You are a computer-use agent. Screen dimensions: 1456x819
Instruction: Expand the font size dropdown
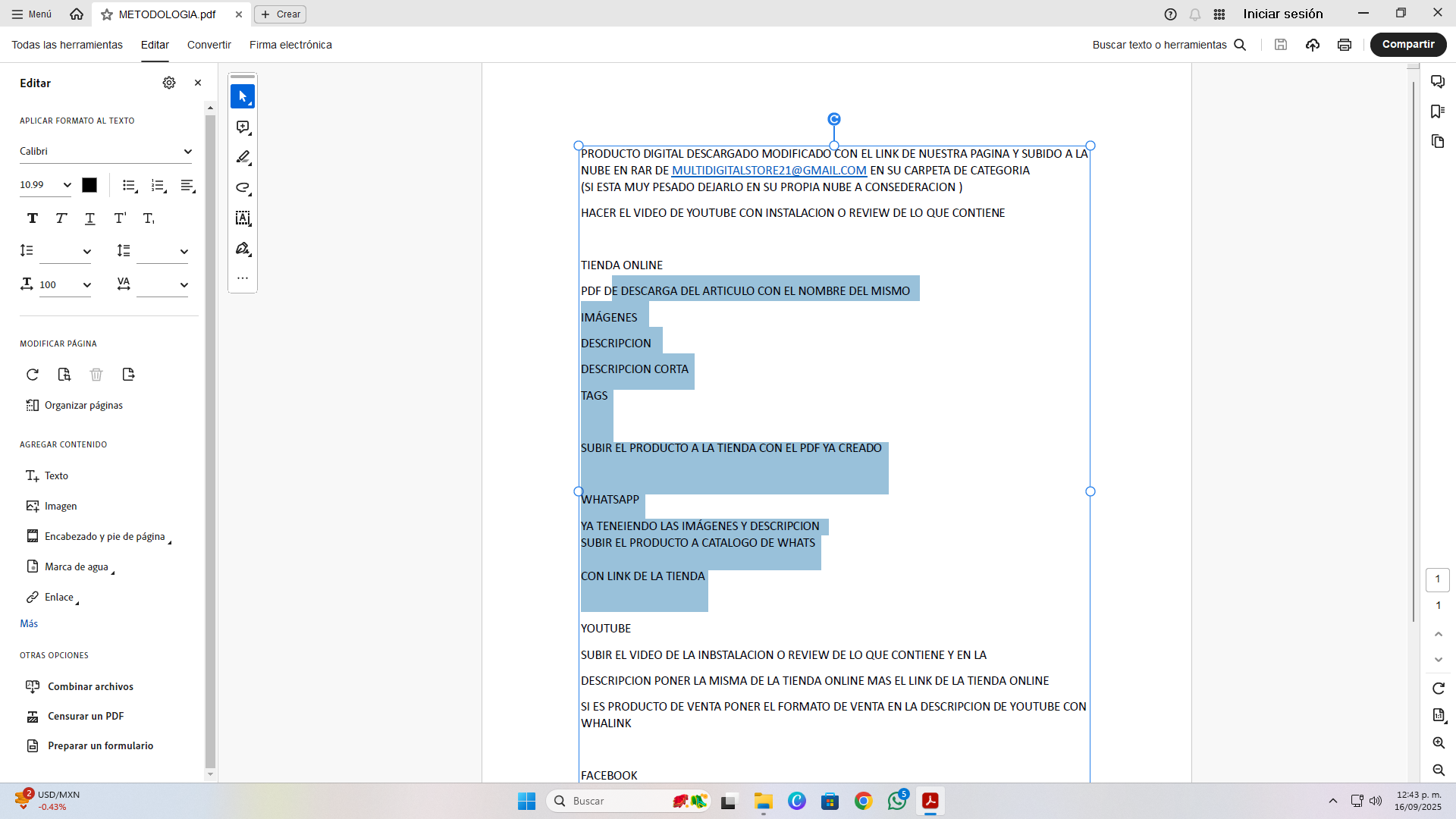pyautogui.click(x=67, y=185)
